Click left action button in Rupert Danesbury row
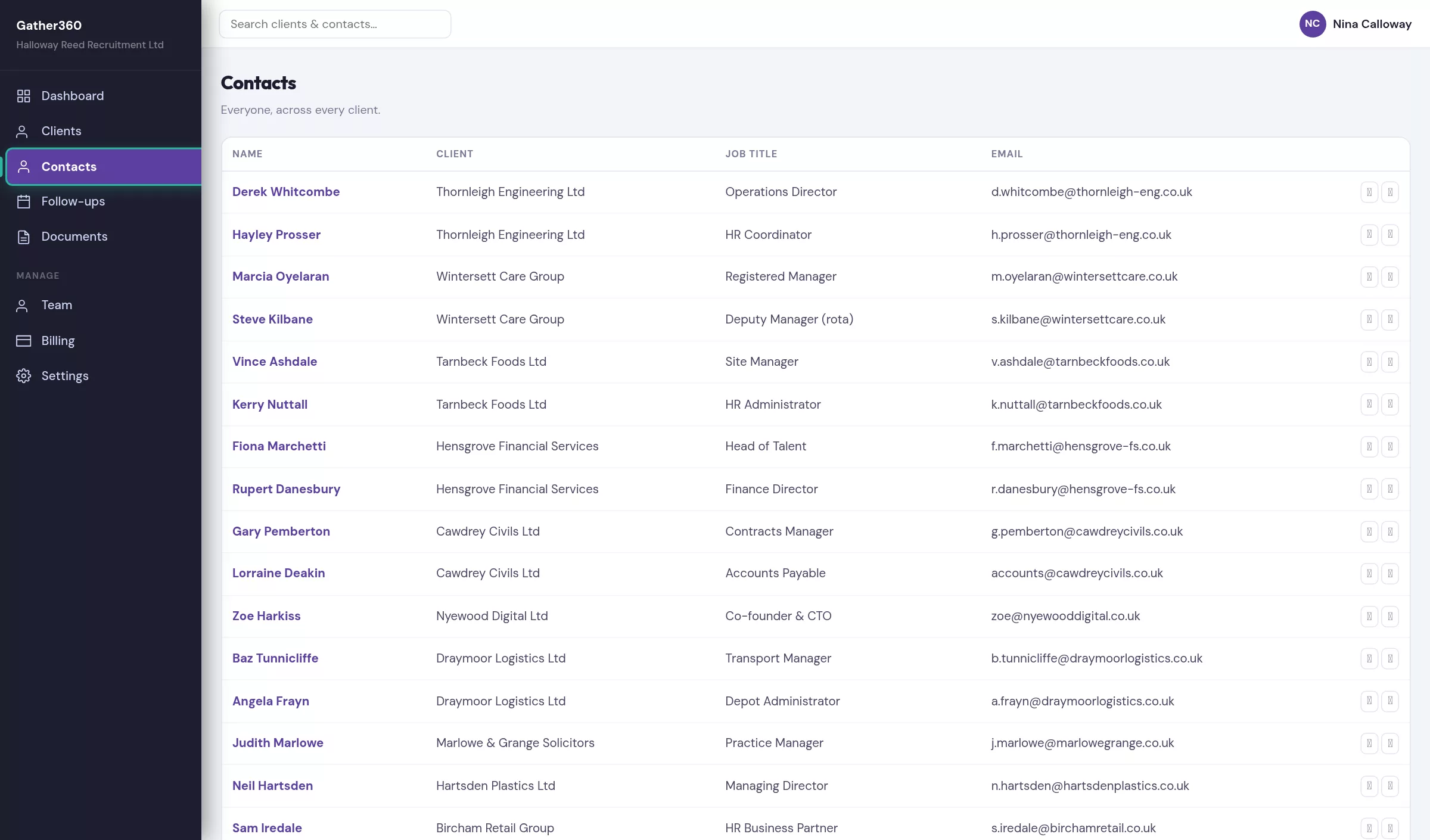Viewport: 1430px width, 840px height. pos(1369,489)
